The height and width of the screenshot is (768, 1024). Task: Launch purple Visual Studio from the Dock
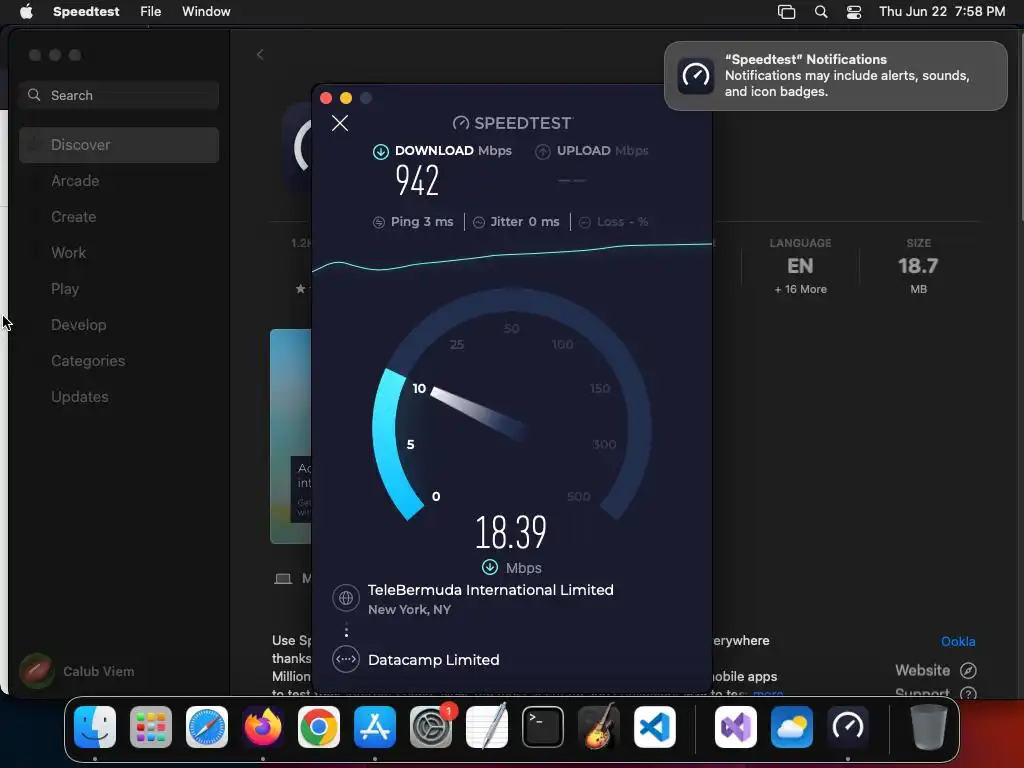click(x=736, y=726)
